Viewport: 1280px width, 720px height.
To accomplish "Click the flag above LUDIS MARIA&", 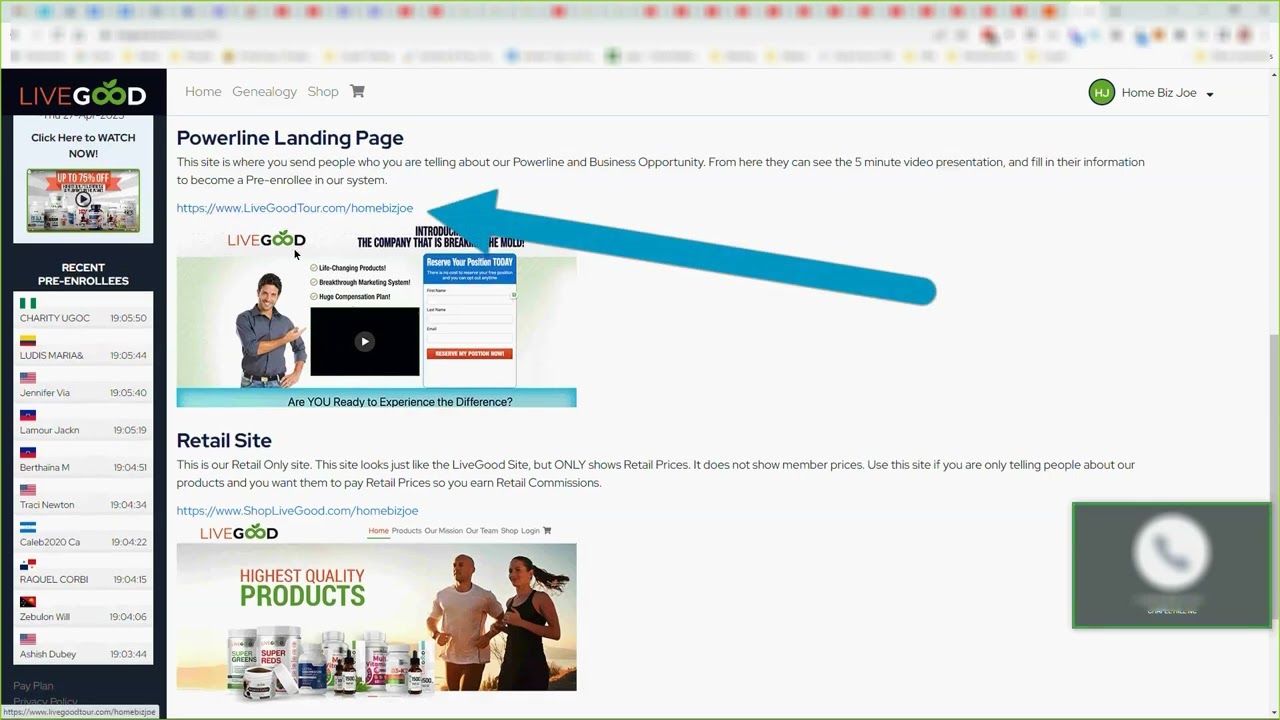I will 28,341.
